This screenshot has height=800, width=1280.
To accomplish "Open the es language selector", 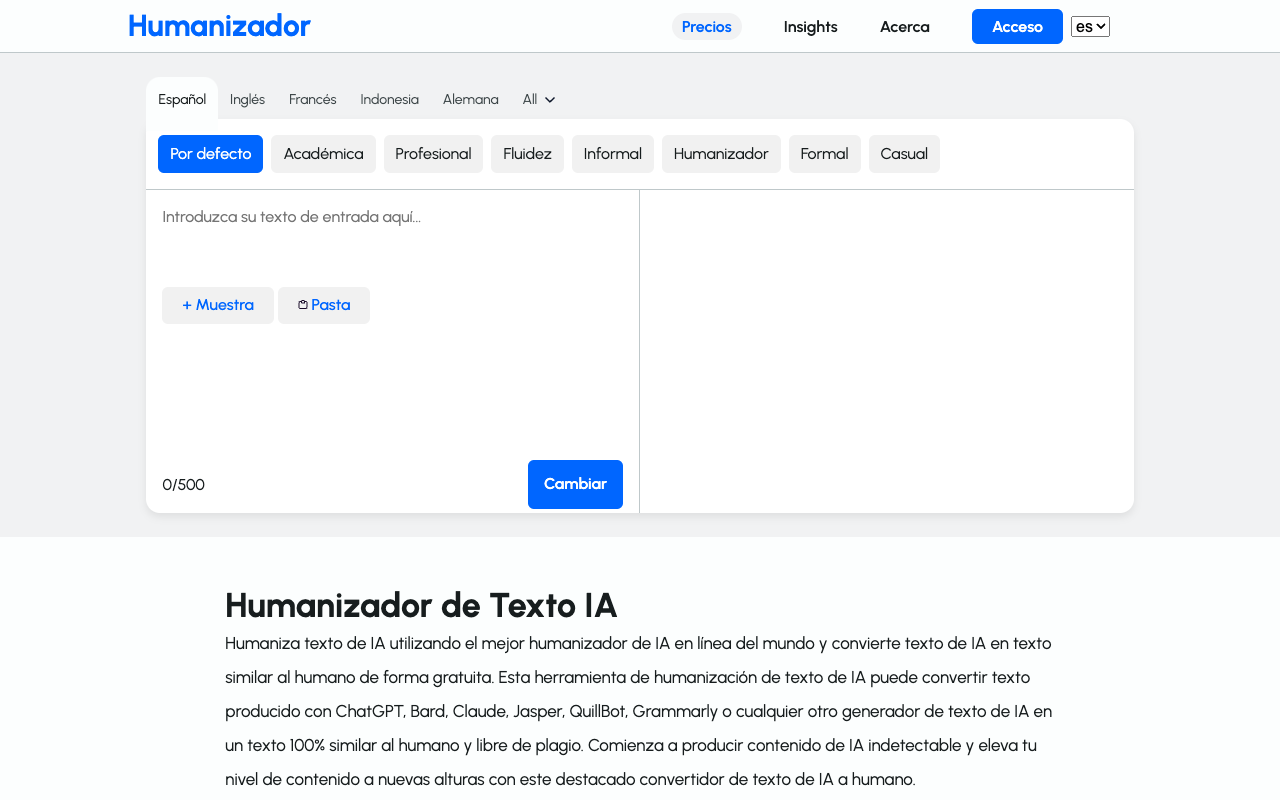I will 1090,27.
